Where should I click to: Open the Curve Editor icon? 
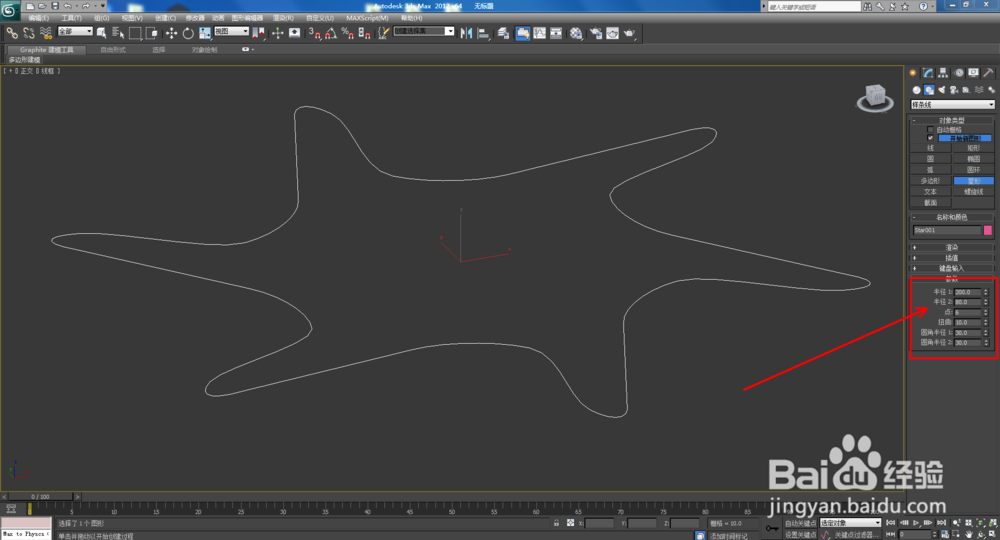click(540, 33)
